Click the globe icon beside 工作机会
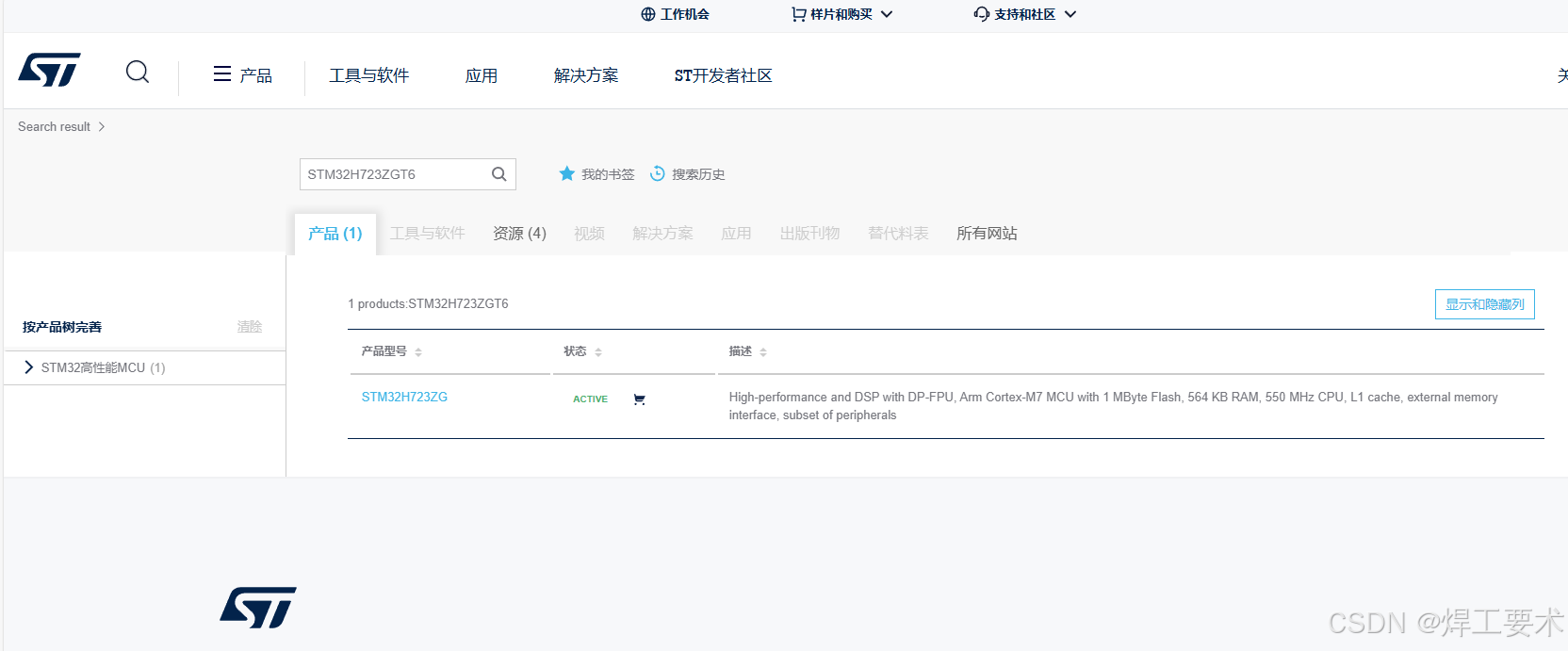The image size is (1568, 651). 648,14
